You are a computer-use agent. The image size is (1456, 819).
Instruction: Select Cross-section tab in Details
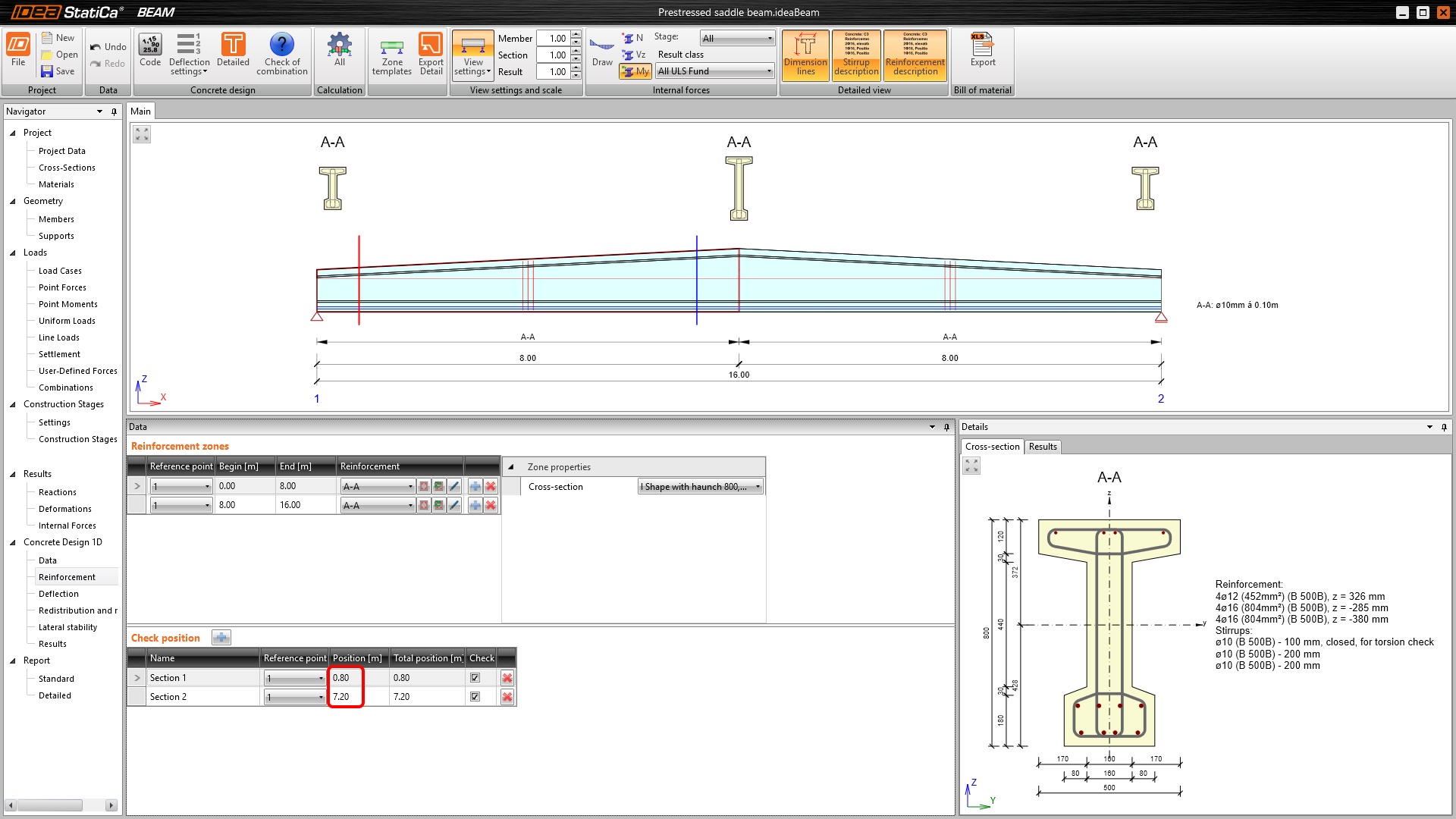pyautogui.click(x=992, y=447)
